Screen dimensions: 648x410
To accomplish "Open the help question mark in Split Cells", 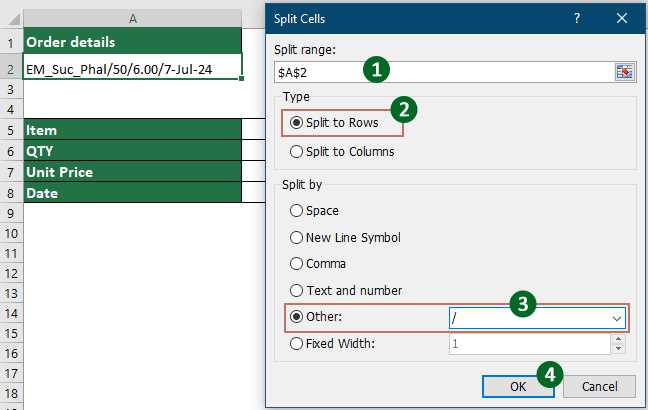I will (577, 18).
